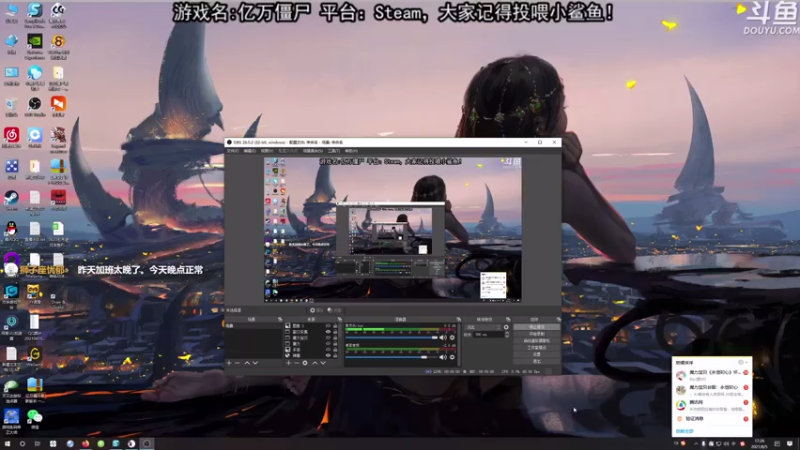Remove the selected scene with the minus icon

coord(237,363)
